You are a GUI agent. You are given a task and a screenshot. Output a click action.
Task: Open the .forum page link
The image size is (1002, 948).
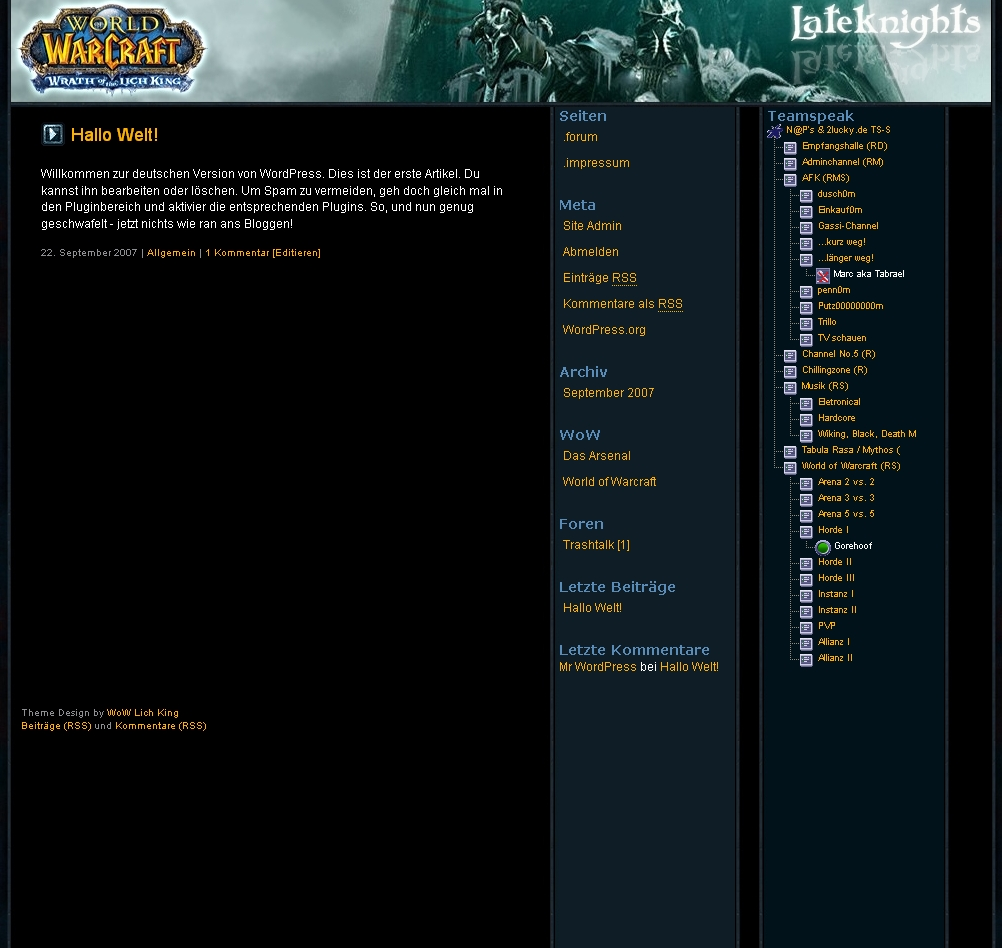[580, 137]
